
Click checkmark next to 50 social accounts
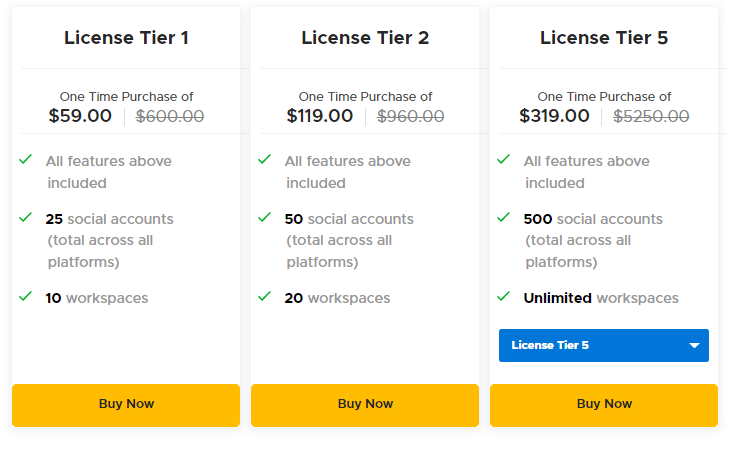(x=265, y=217)
